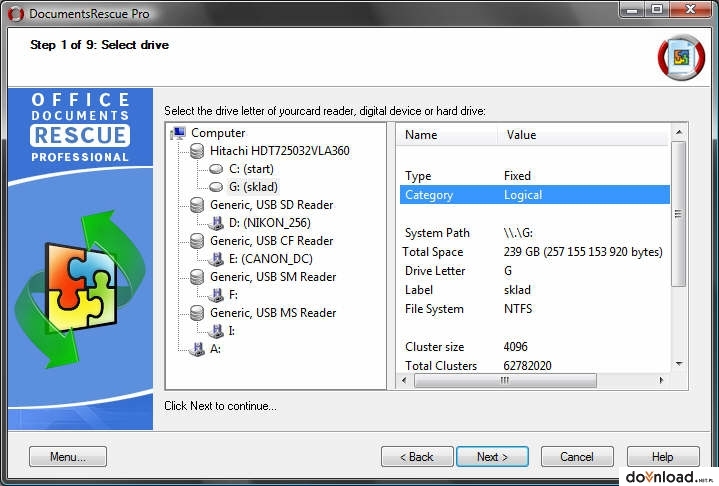
Task: Select the C: (start) volume
Action: point(251,169)
